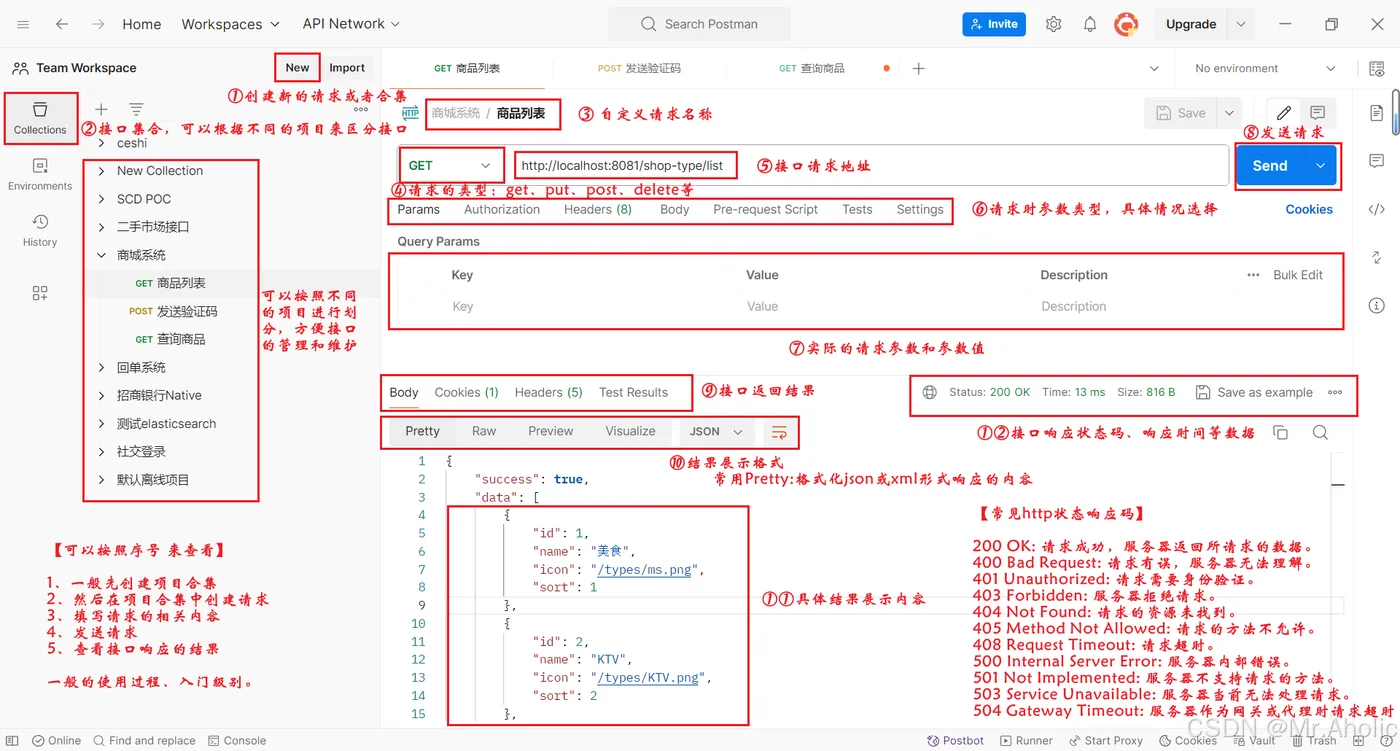Screen dimensions: 1400x751
Task: Select the Raw response view
Action: coord(484,432)
